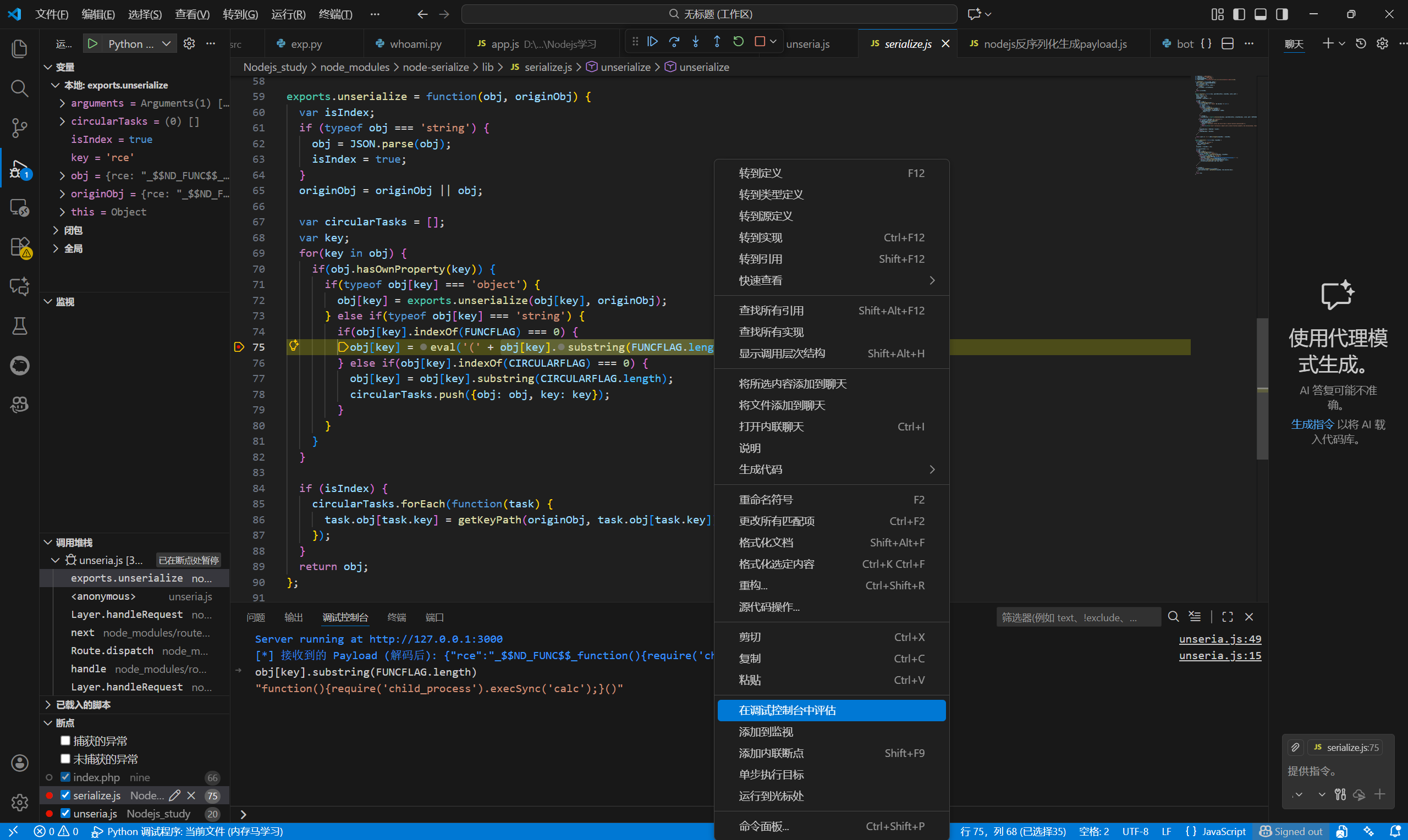Click the Step Into debug icon
The image size is (1408, 840).
tap(695, 42)
